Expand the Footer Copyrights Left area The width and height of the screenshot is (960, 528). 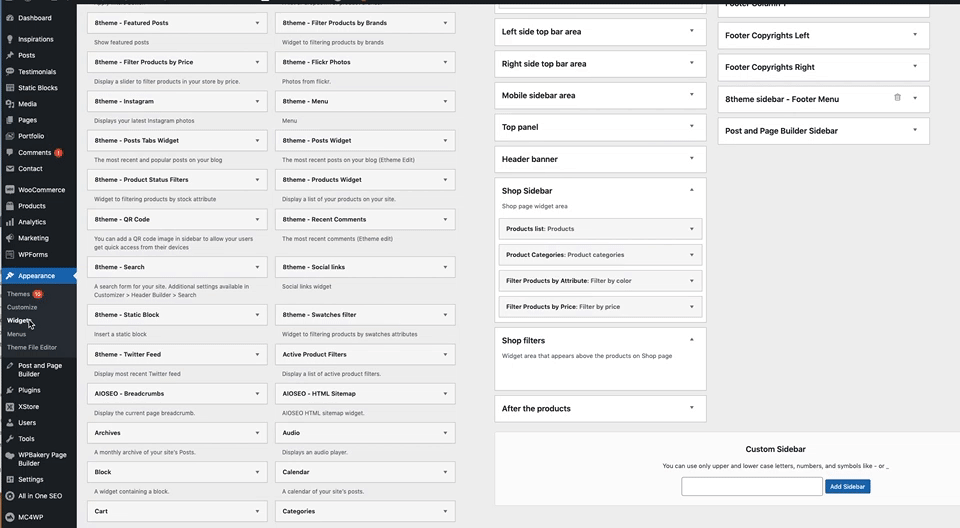pyautogui.click(x=915, y=34)
